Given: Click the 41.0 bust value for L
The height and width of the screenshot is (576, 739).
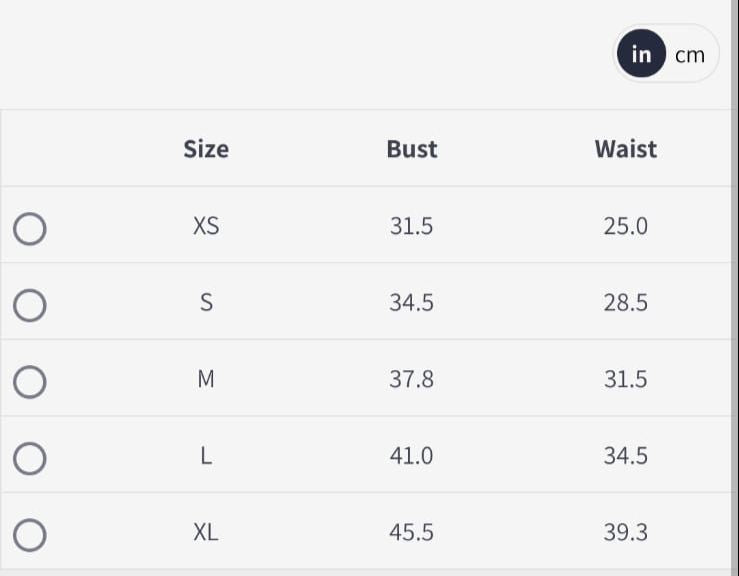Looking at the screenshot, I should pos(412,456).
